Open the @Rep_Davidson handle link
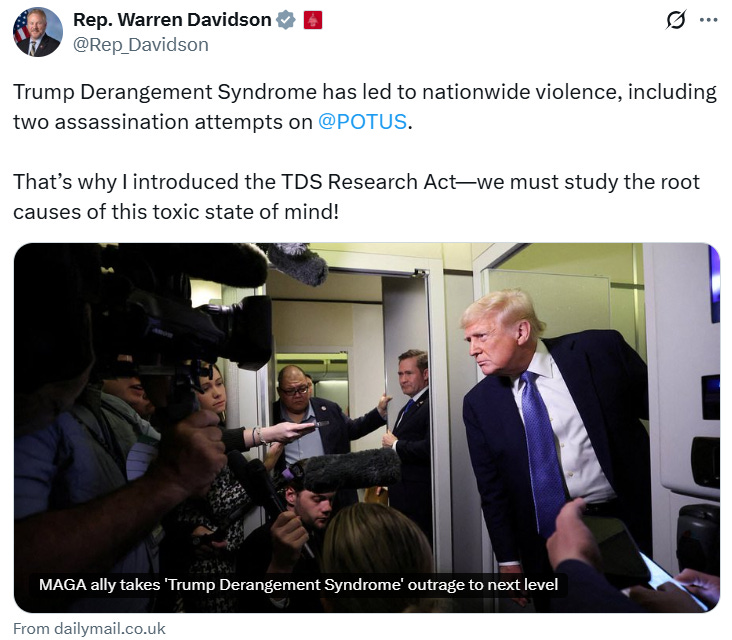732x640 pixels. tap(141, 45)
